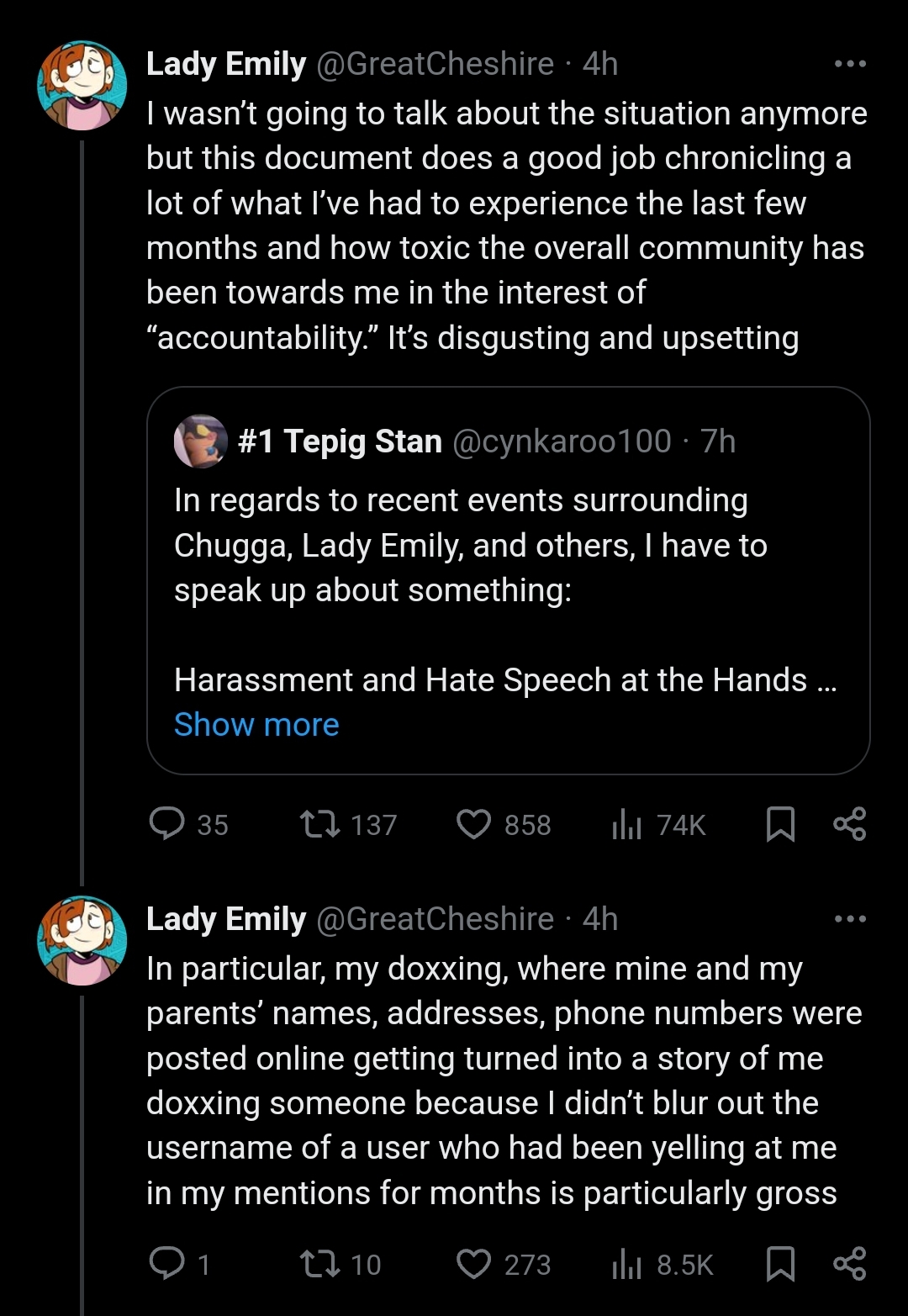Screen dimensions: 908x1316
Task: Expand quoted tweet with Show more
Action: pos(256,725)
